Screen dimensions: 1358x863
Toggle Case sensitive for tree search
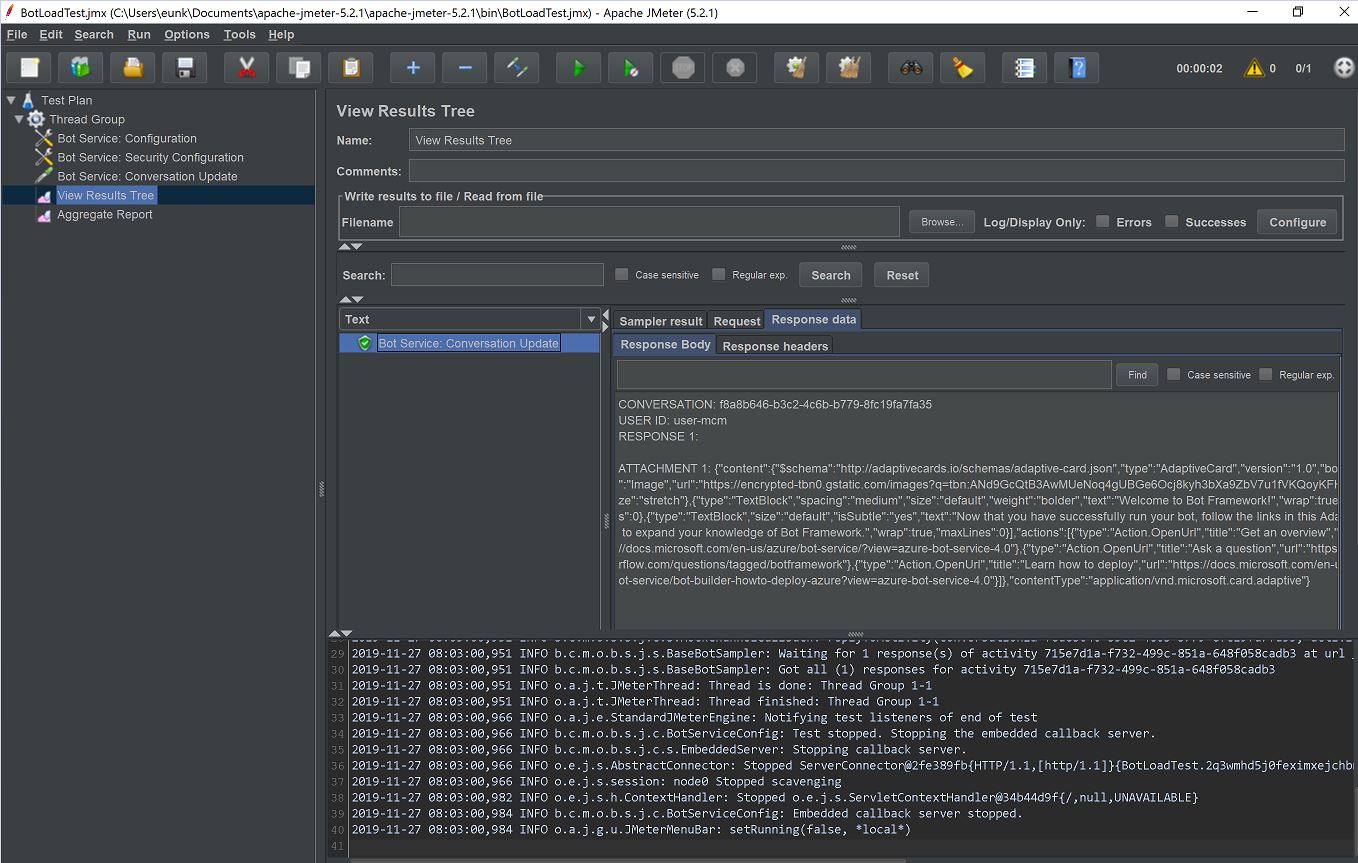coord(622,274)
